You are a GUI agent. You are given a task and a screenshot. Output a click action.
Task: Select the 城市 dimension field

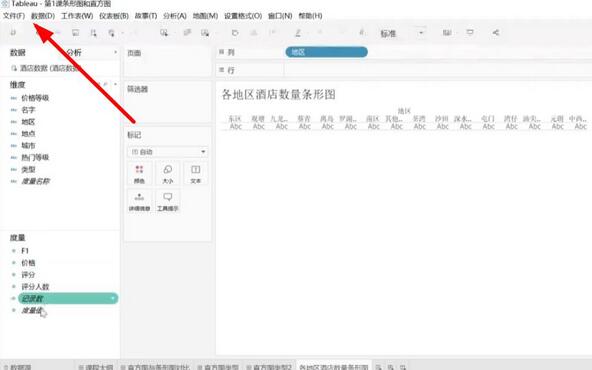click(28, 145)
